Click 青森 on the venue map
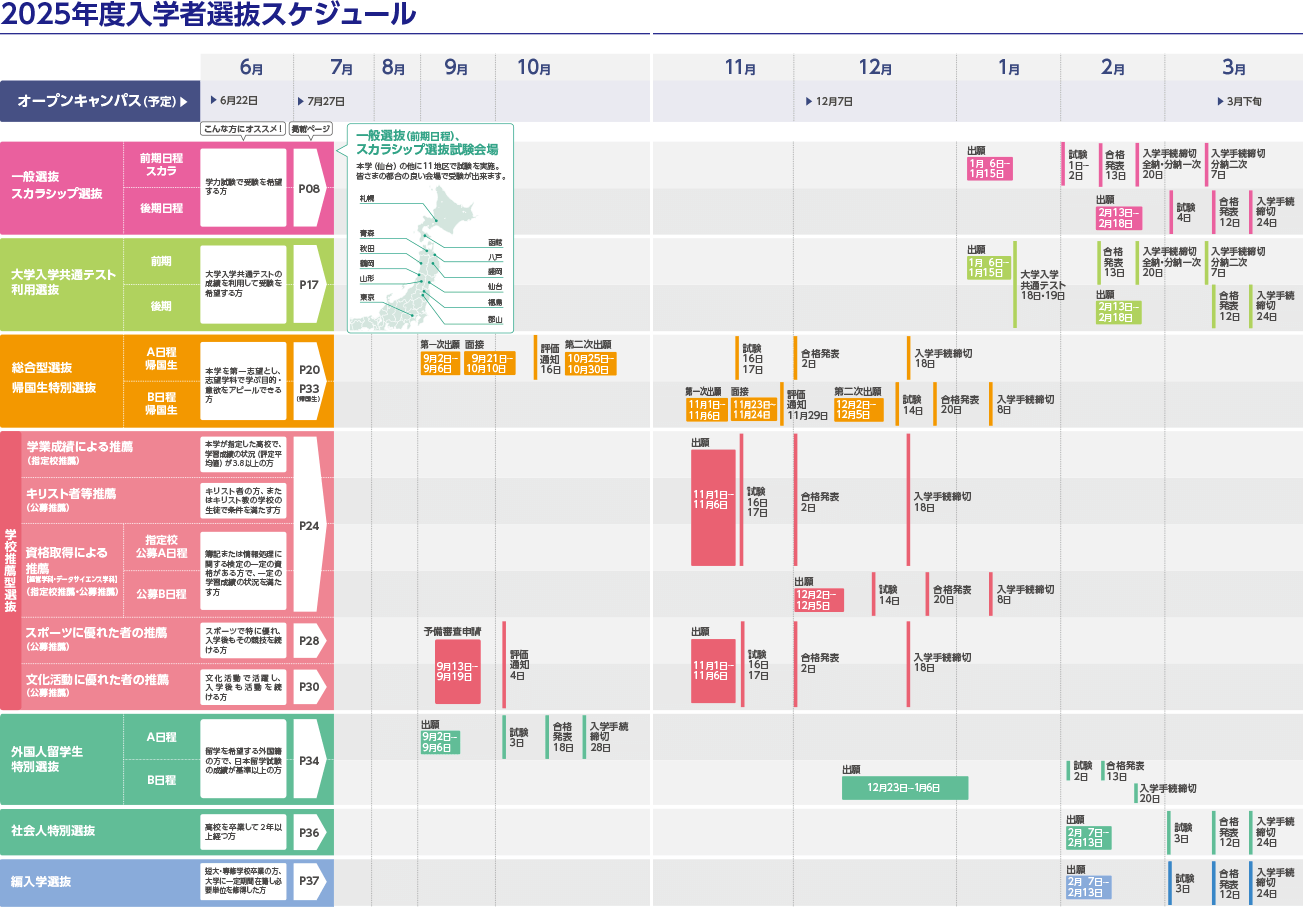This screenshot has height=907, width=1303. coord(367,232)
